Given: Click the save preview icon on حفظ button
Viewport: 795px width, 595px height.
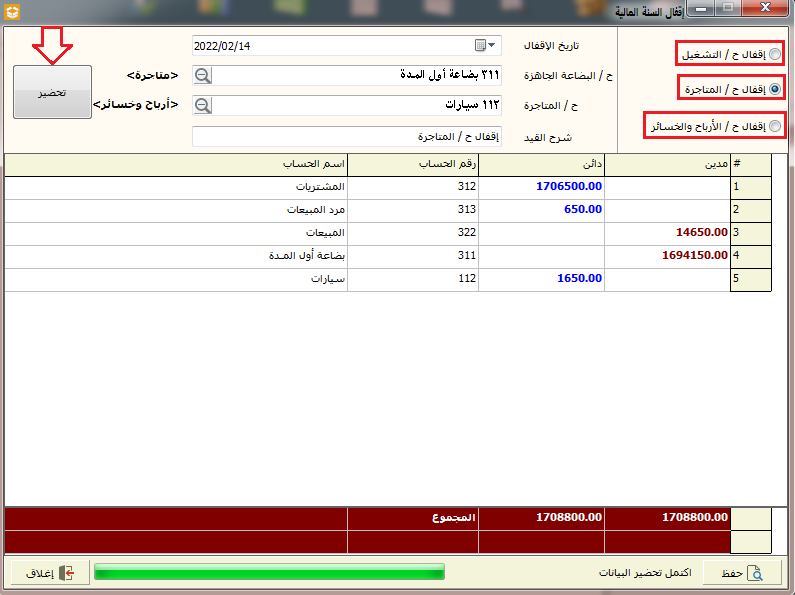Looking at the screenshot, I should (757, 573).
